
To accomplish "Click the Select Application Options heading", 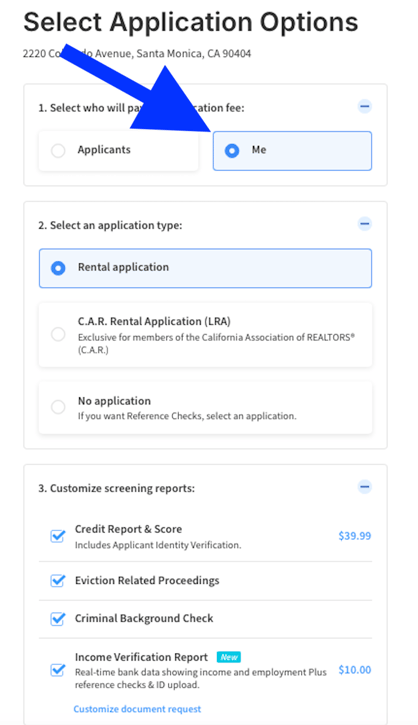I will coord(191,22).
